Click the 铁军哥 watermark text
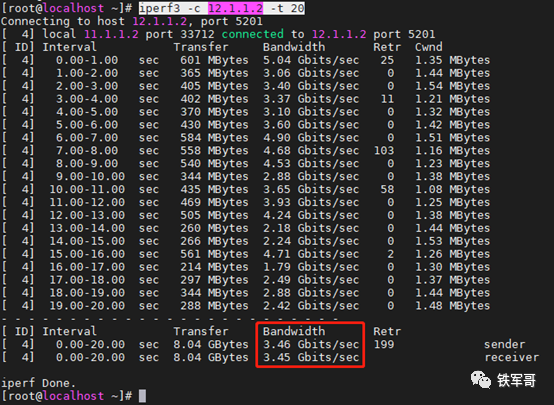554x405 pixels. 516,380
